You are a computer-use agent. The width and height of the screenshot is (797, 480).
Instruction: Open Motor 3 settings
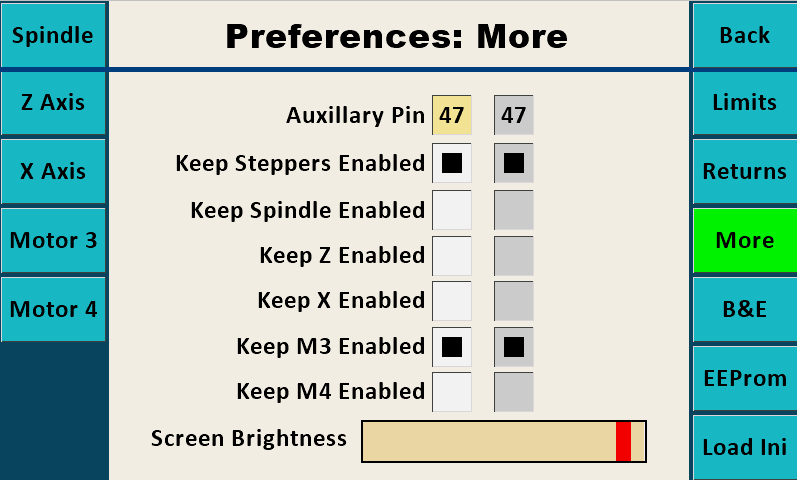coord(53,240)
